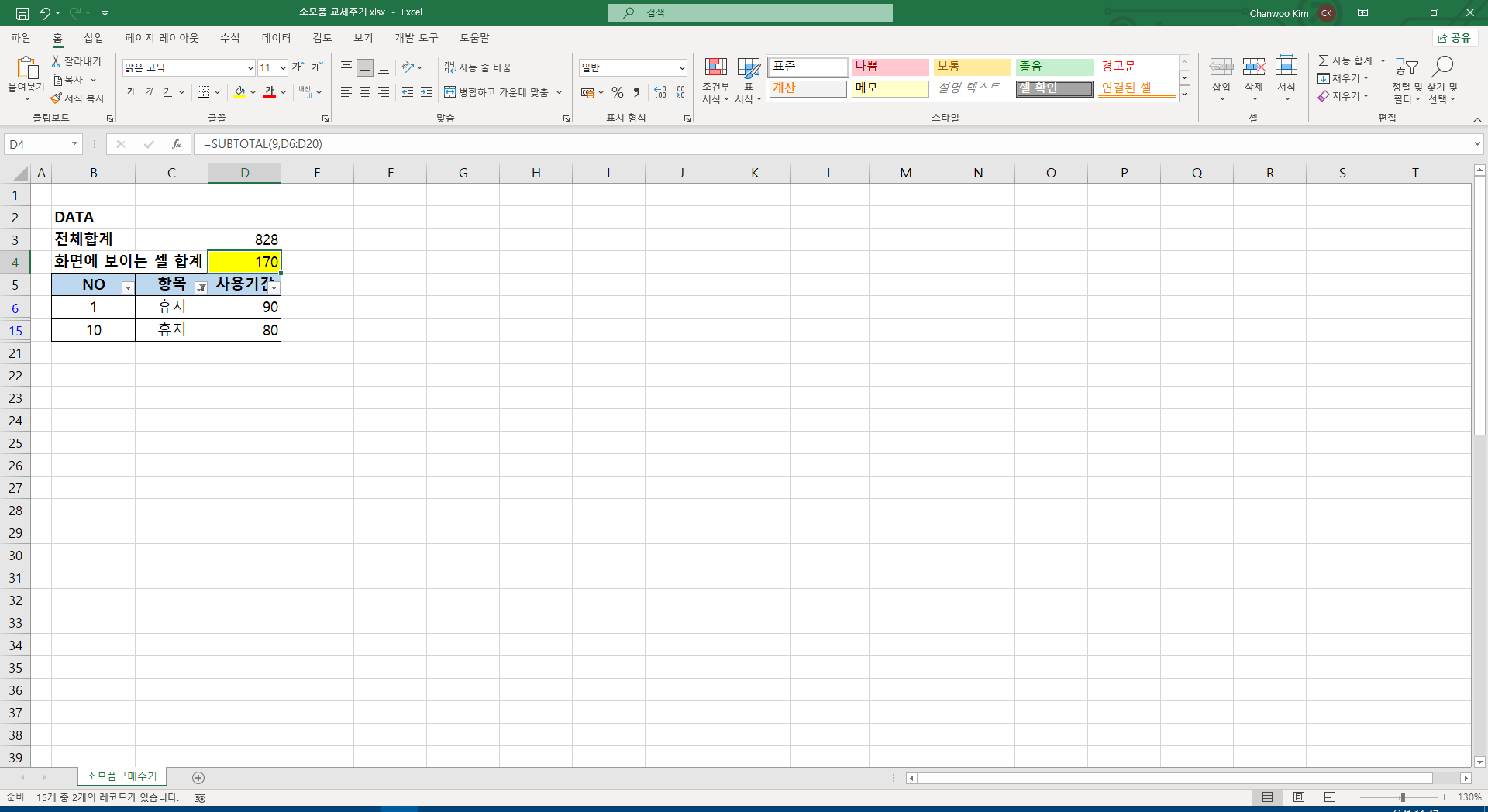Toggle bold 가 formatting
This screenshot has width=1488, height=812.
[131, 92]
